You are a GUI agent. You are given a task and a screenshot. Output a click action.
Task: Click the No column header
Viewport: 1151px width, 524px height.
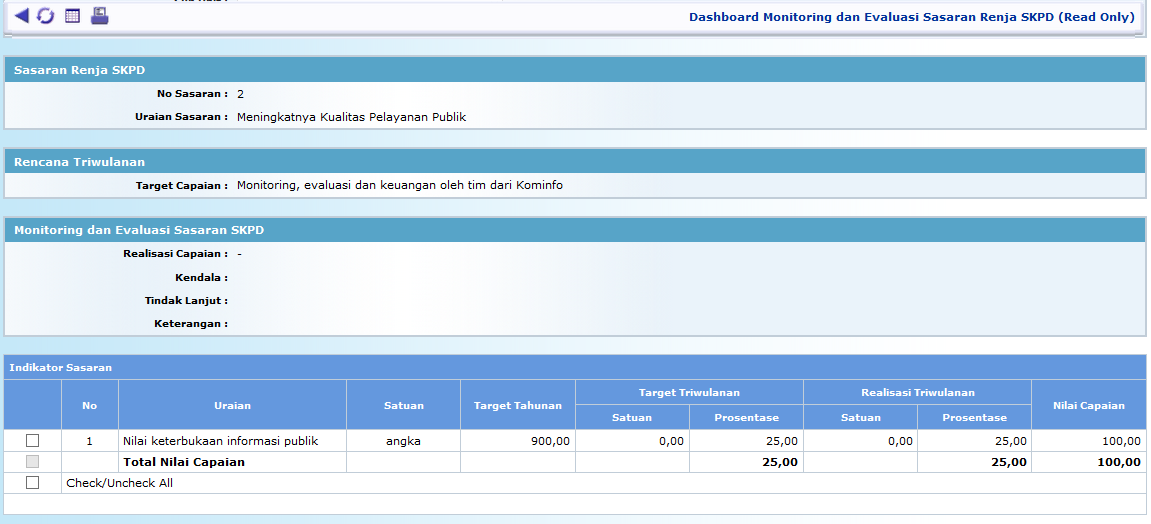(x=90, y=405)
